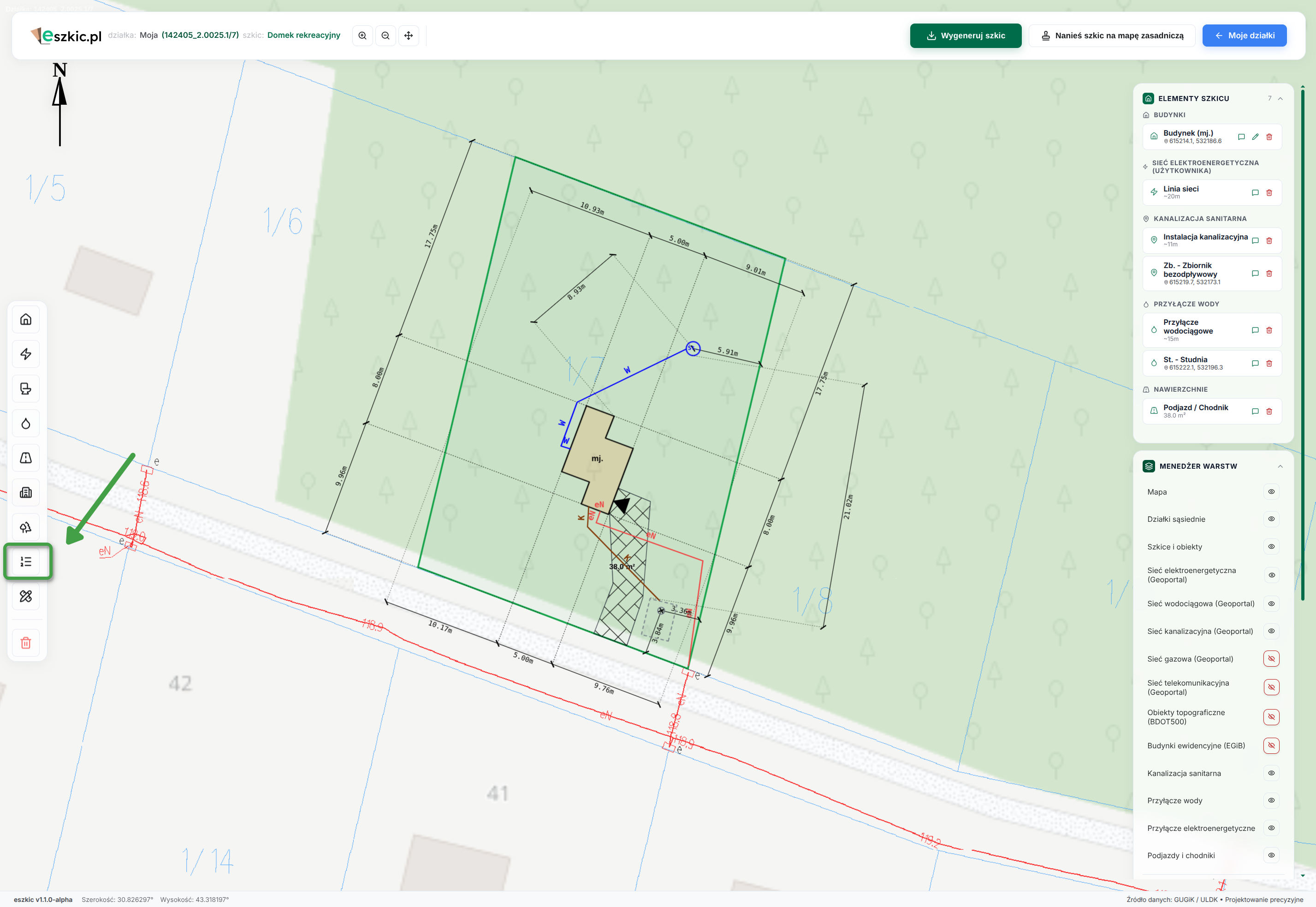Delete the Linia sieci element
The image size is (1316, 907).
(1269, 193)
